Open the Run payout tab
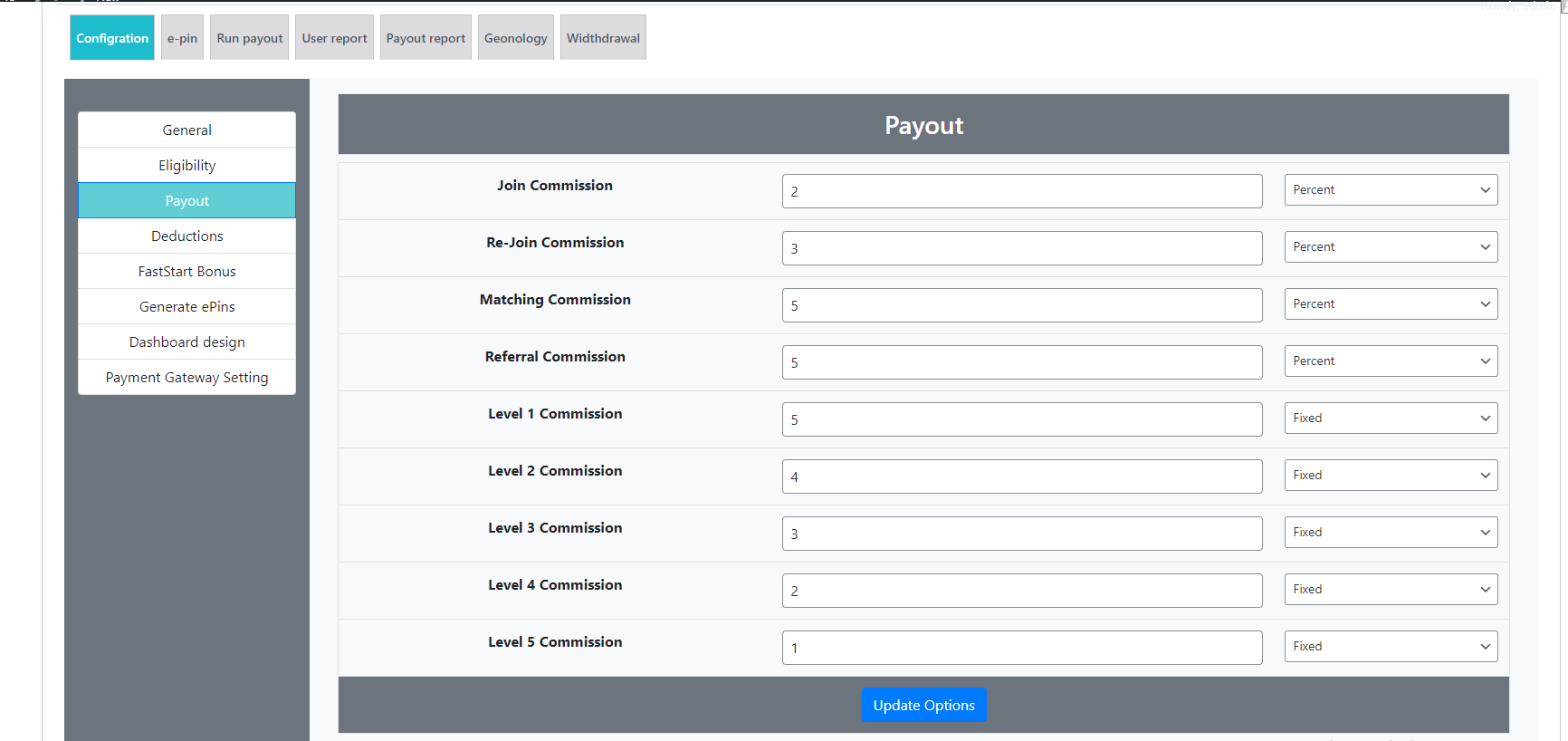The width and height of the screenshot is (1568, 741). click(249, 38)
